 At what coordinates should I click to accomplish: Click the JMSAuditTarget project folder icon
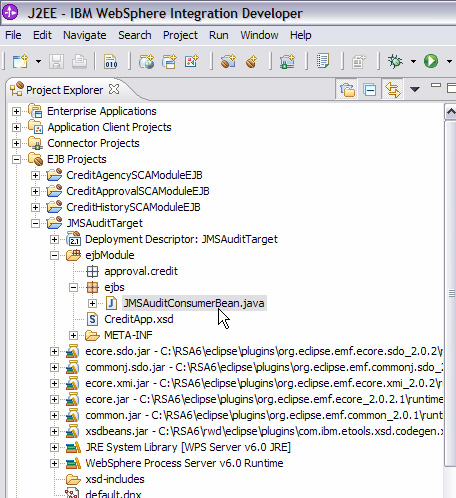point(54,223)
